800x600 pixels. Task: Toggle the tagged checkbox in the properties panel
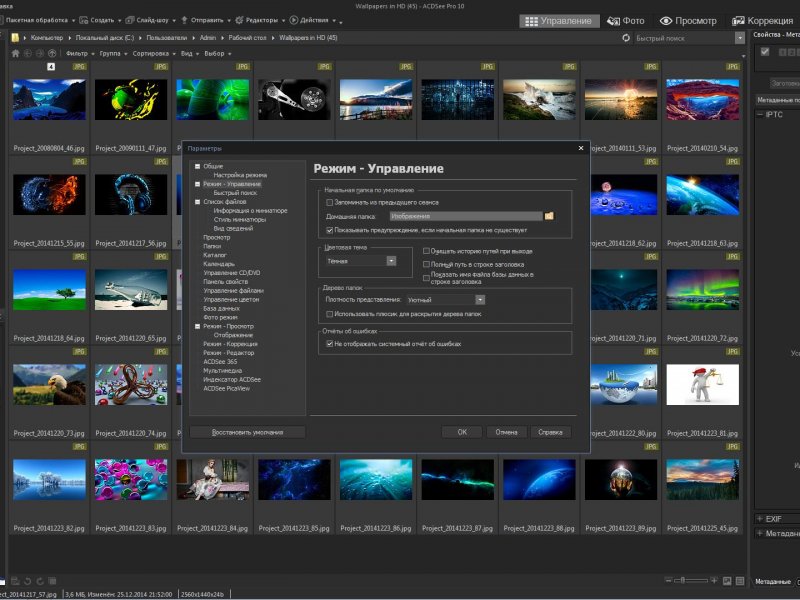pyautogui.click(x=765, y=52)
